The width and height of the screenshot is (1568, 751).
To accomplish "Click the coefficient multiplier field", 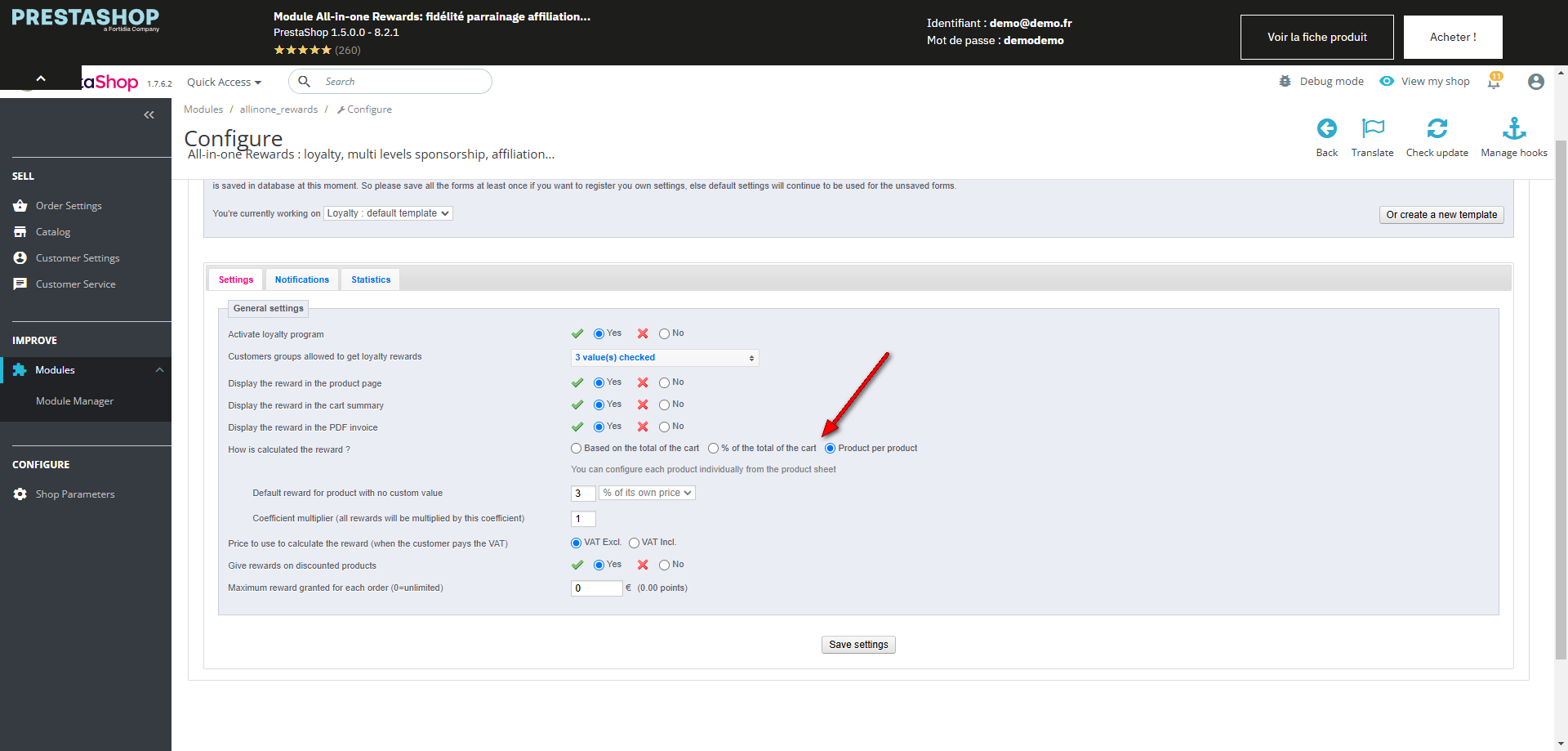I will click(583, 519).
